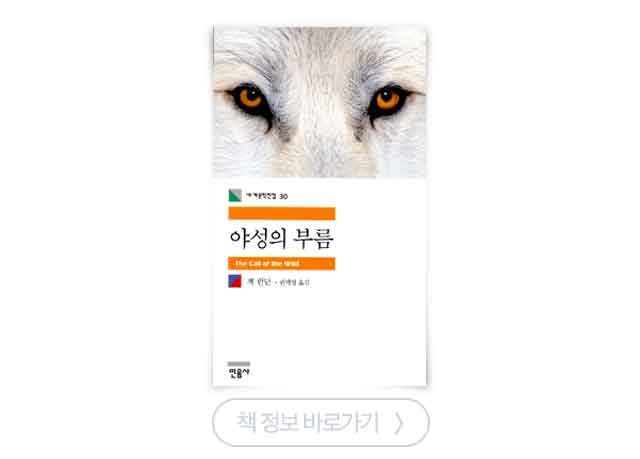Screen dimensions: 640x459
Task: Open the 야성의 부름 book cover thumbnail
Action: [x=320, y=205]
